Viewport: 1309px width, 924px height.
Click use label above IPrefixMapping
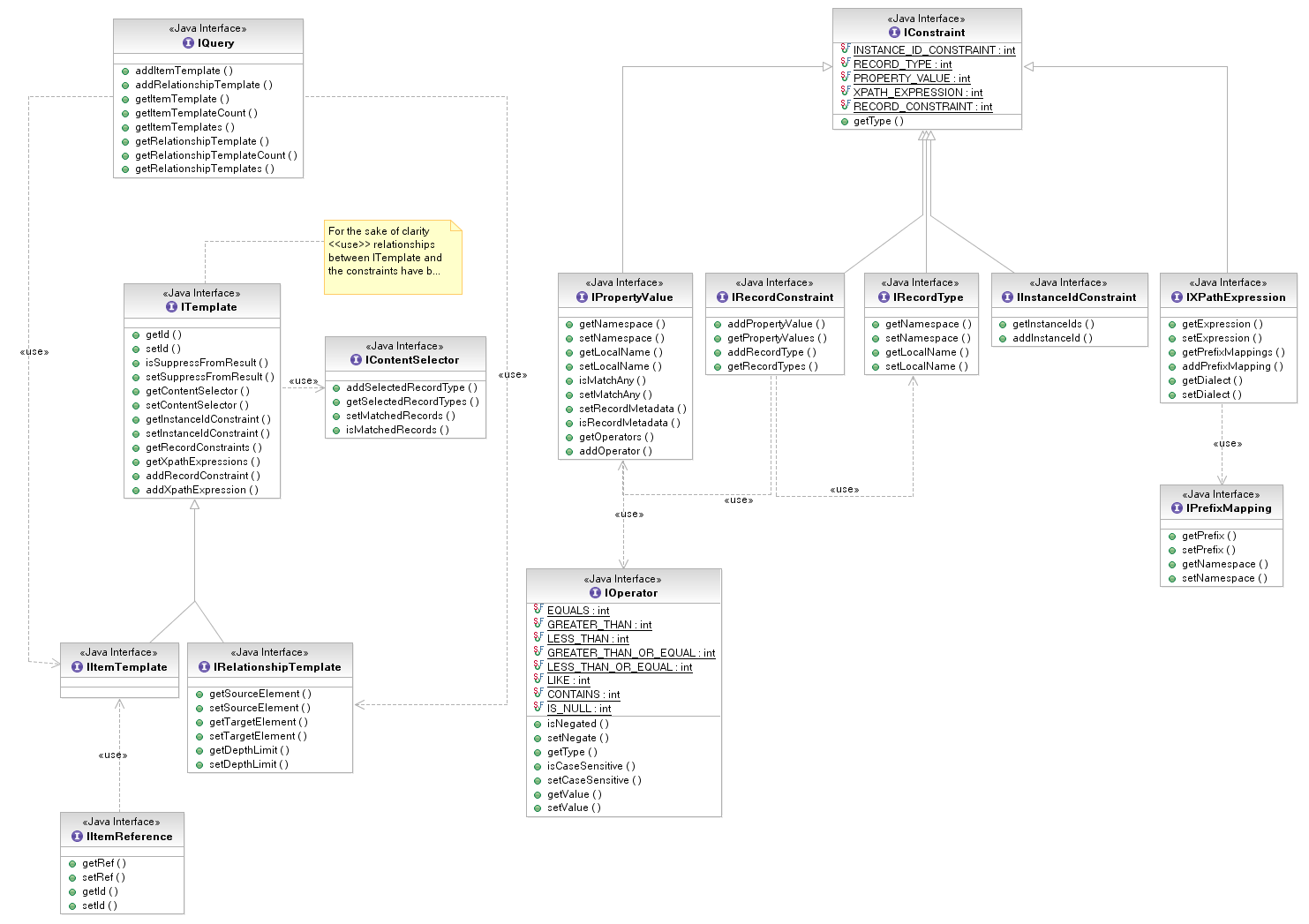[1228, 444]
